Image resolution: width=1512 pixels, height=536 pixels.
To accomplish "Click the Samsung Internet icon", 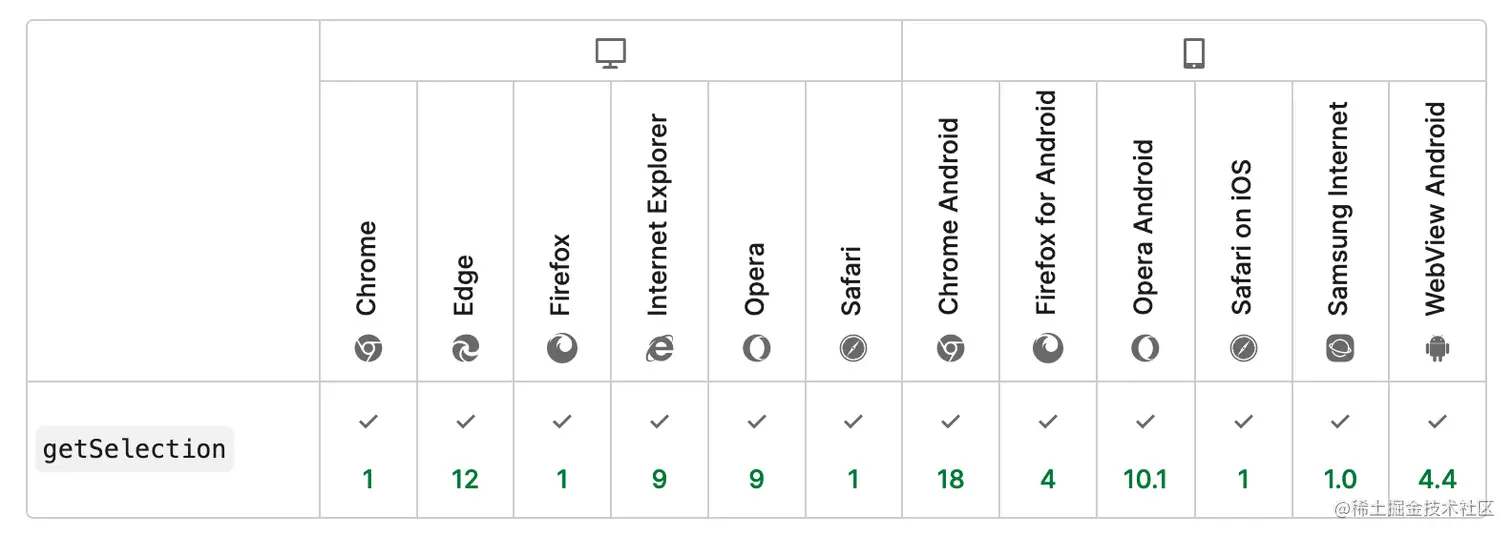I will click(1340, 348).
